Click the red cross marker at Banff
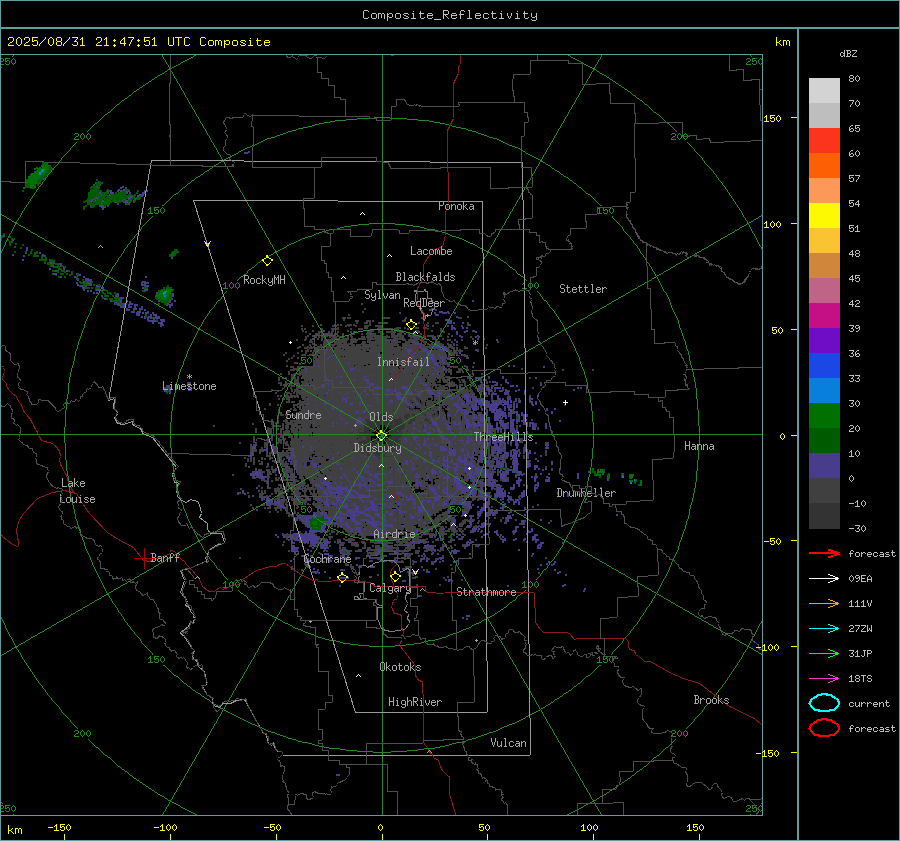 pyautogui.click(x=143, y=558)
